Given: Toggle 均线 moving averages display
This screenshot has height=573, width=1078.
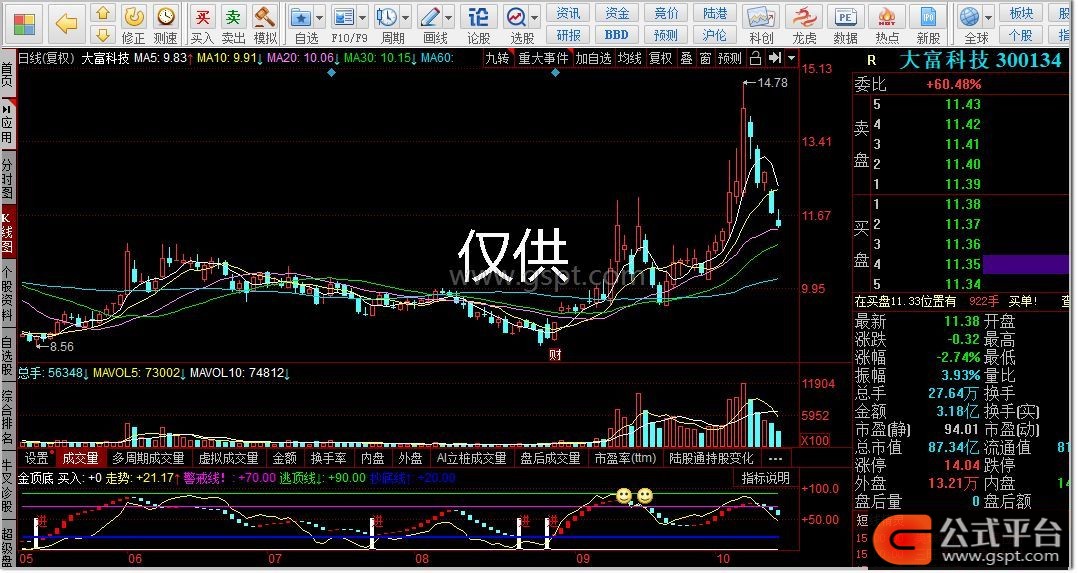Looking at the screenshot, I should tap(629, 58).
